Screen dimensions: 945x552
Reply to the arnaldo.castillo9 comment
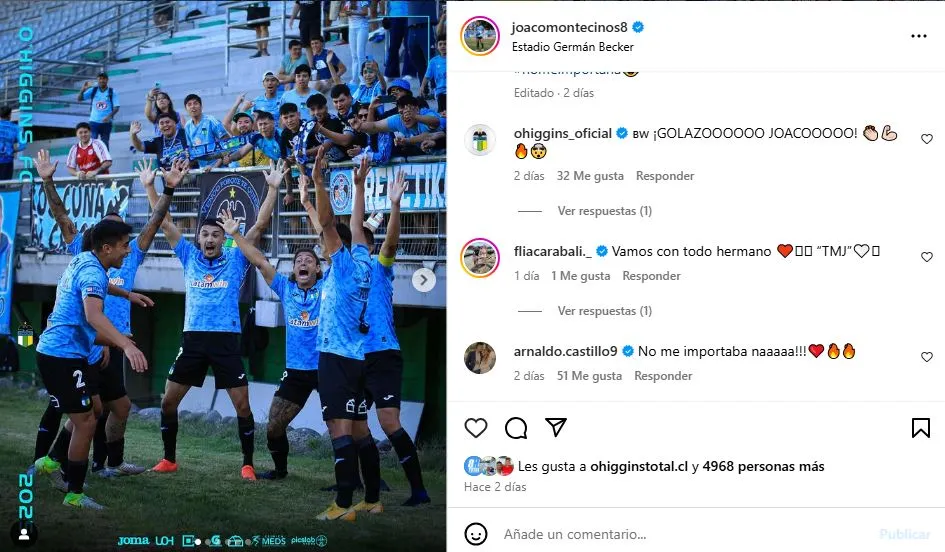[x=663, y=376]
